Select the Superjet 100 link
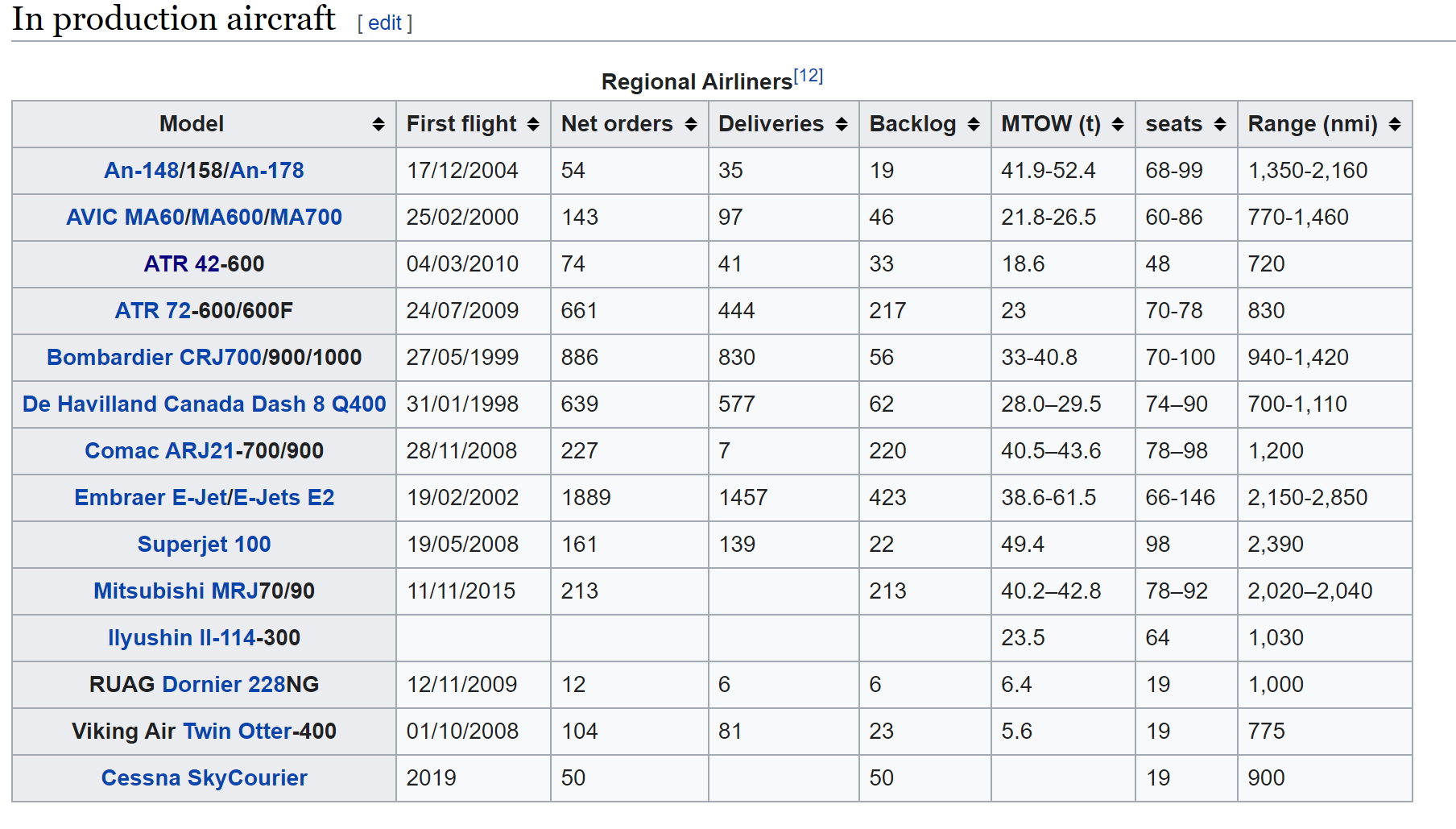 click(204, 545)
